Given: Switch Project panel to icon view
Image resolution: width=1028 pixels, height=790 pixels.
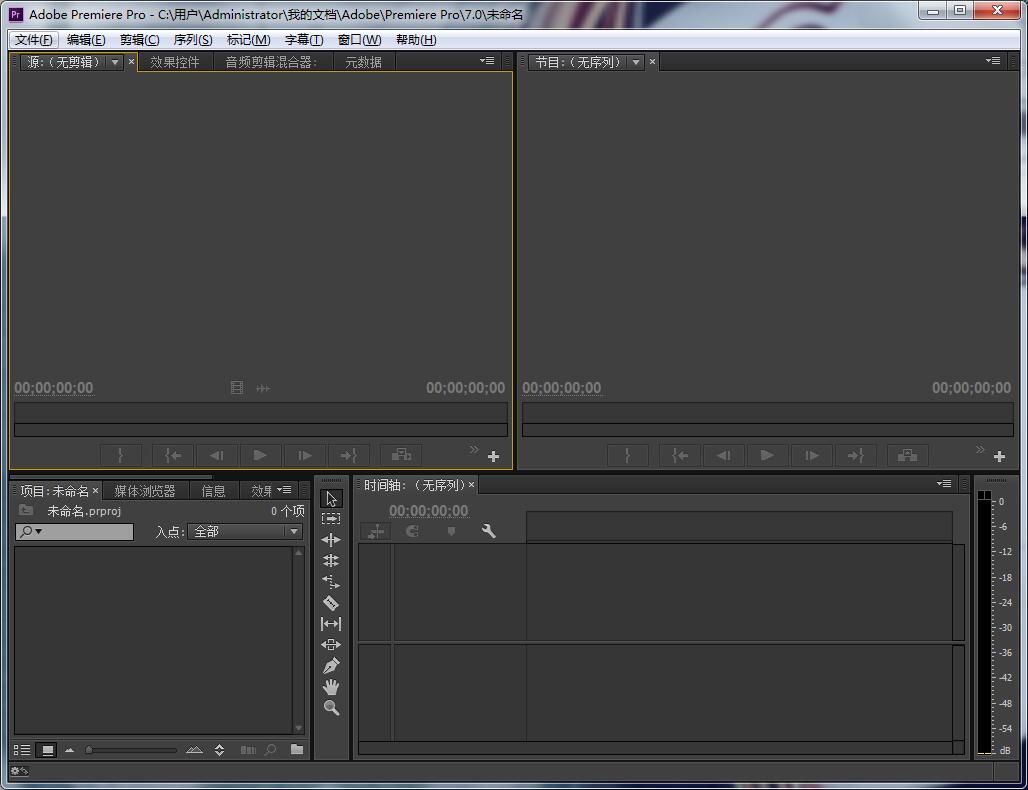Looking at the screenshot, I should click(47, 750).
